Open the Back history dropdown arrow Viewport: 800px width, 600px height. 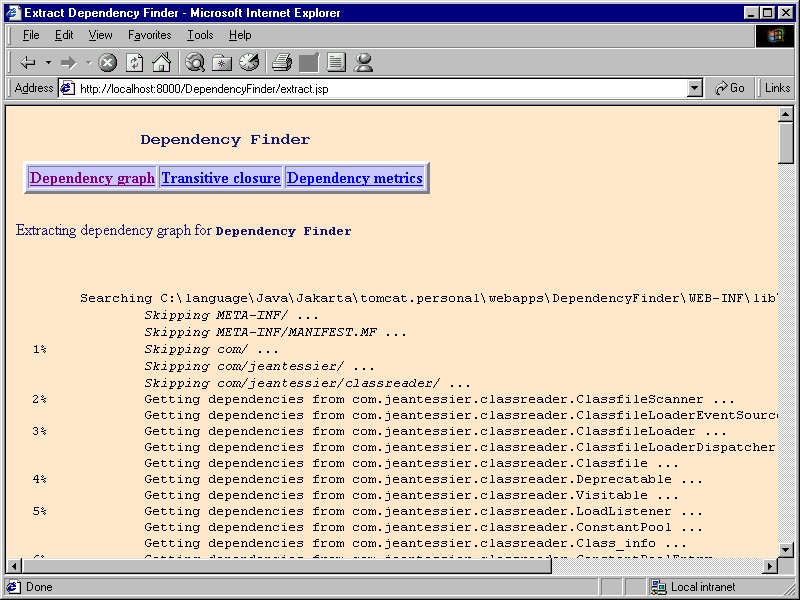tap(48, 63)
